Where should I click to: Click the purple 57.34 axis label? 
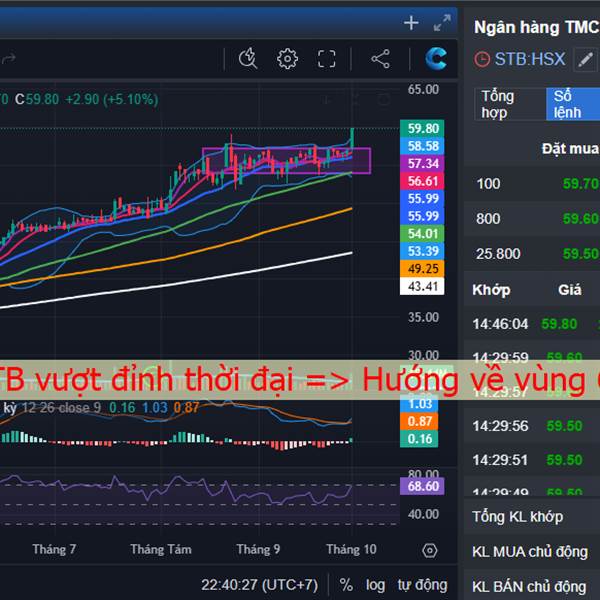pyautogui.click(x=422, y=164)
